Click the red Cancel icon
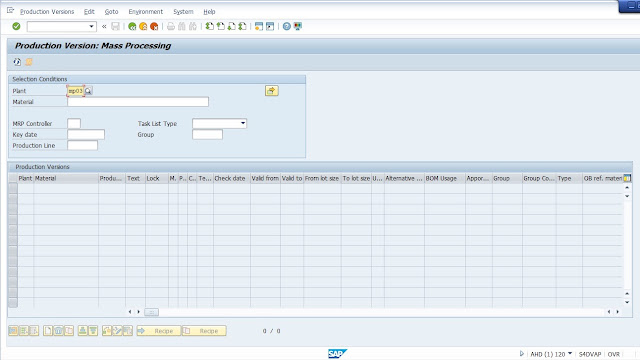 pos(154,27)
